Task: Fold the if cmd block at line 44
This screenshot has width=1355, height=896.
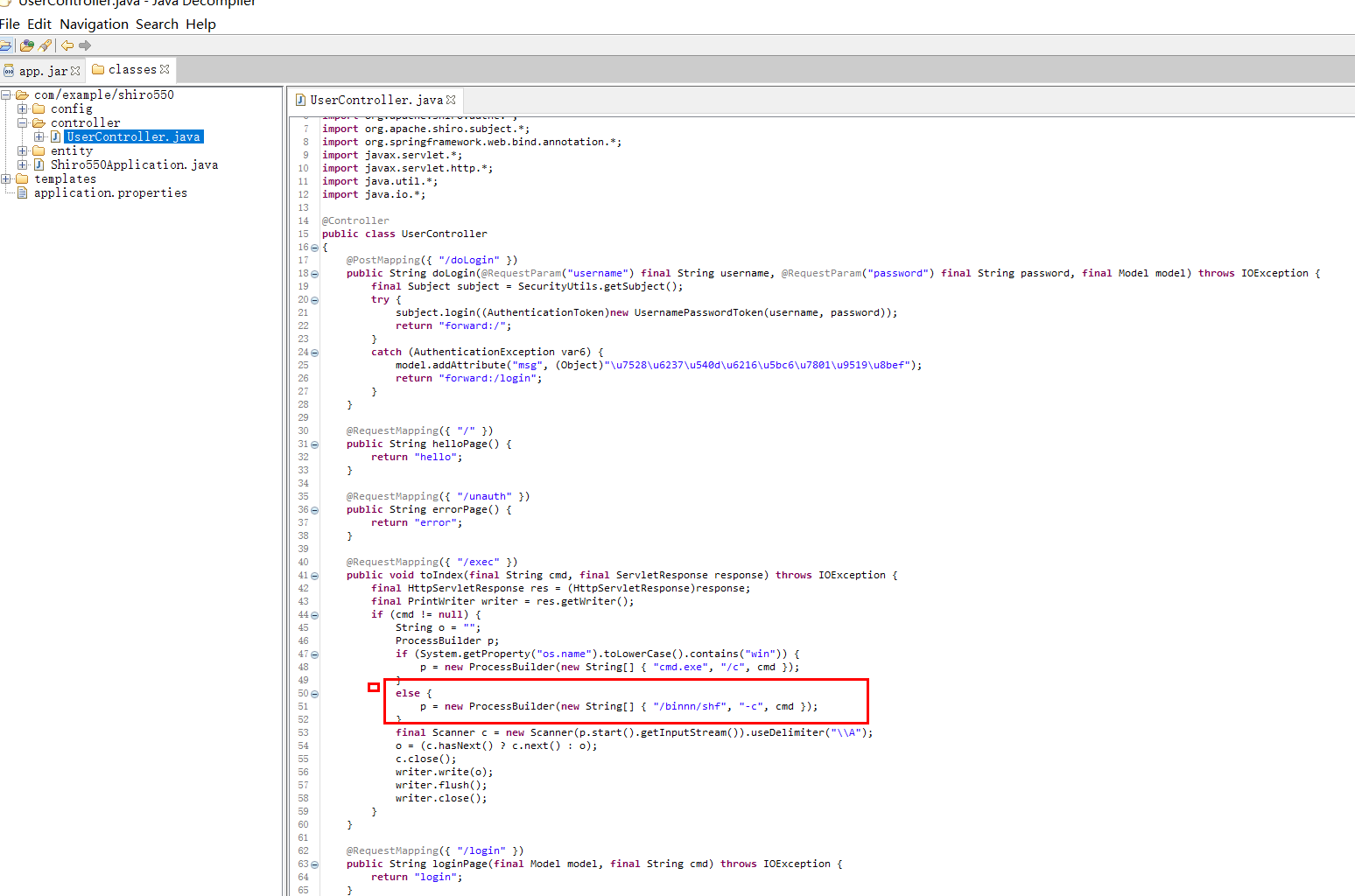Action: click(x=315, y=615)
